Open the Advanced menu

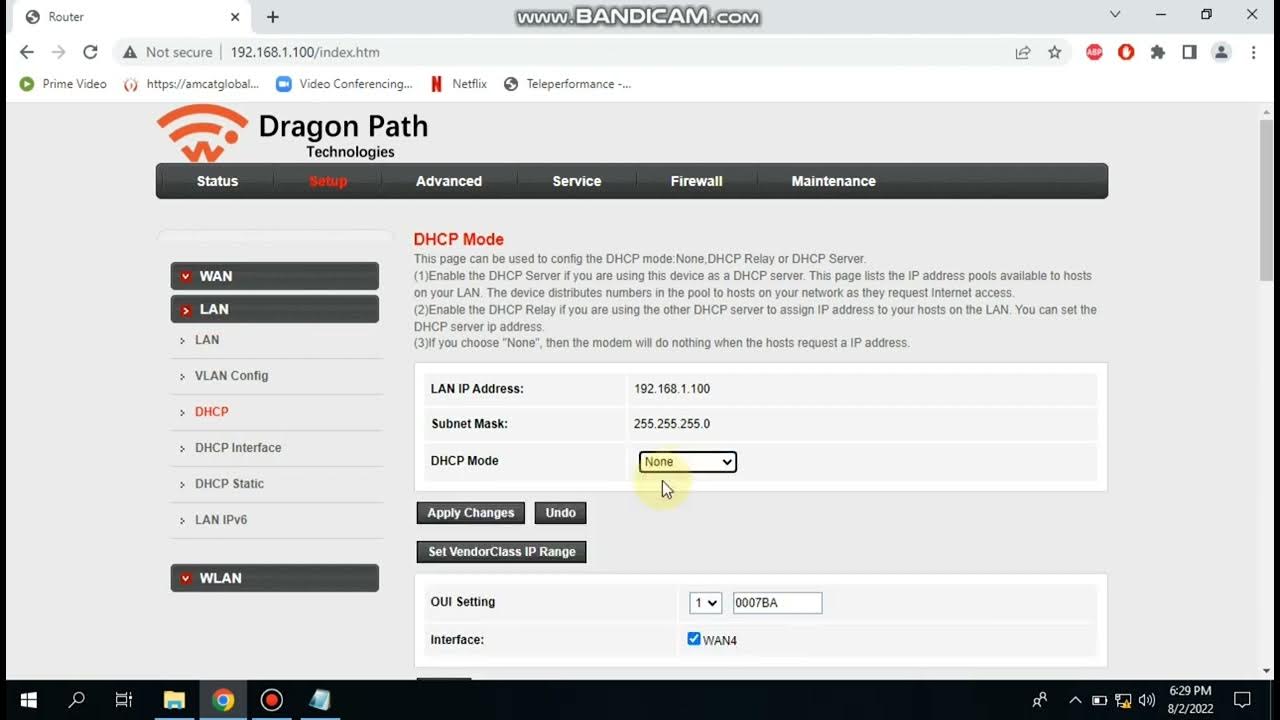449,181
